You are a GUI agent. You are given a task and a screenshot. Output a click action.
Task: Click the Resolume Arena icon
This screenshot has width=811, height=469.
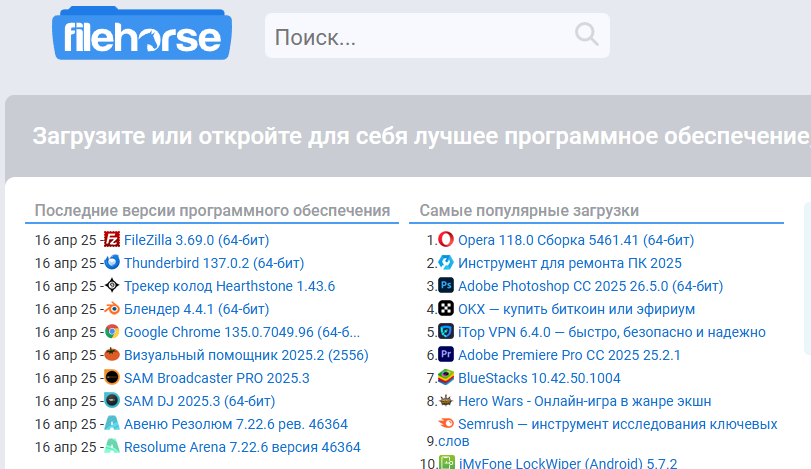(112, 446)
